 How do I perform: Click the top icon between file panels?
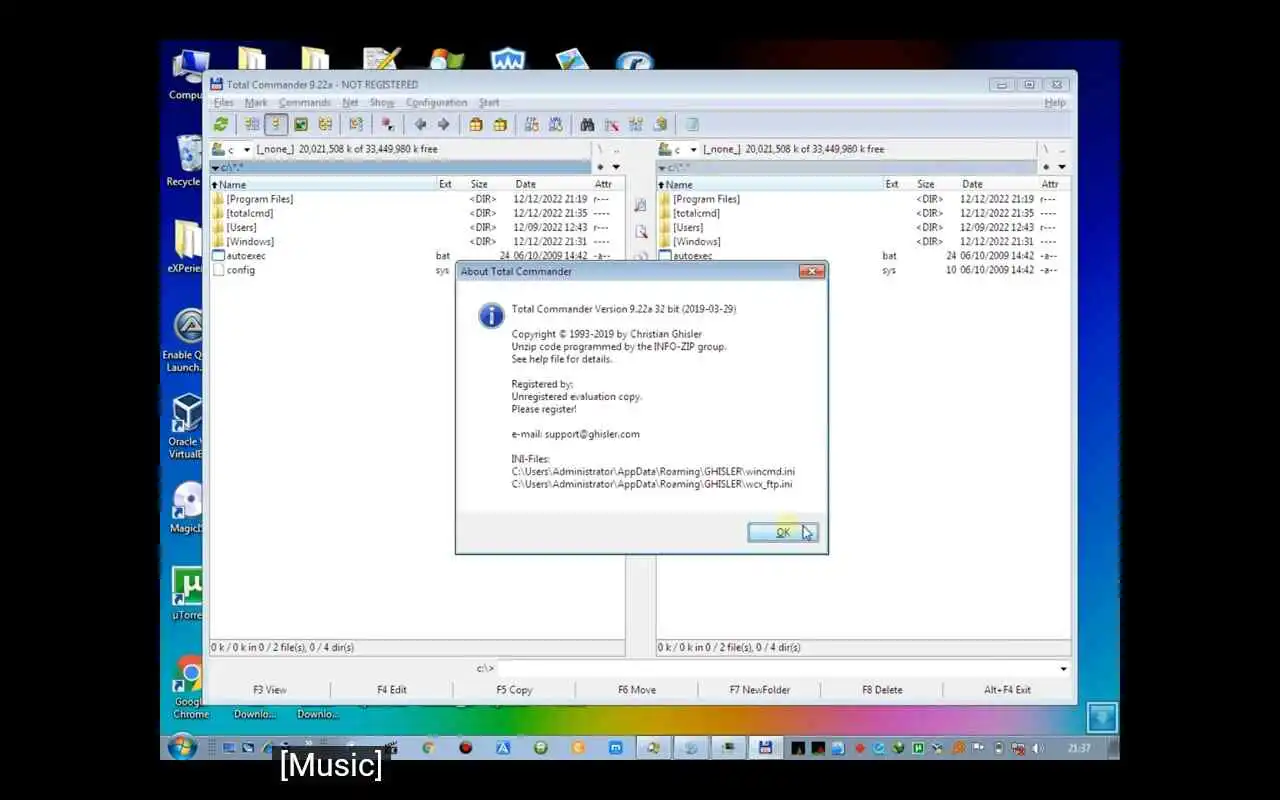pyautogui.click(x=641, y=205)
